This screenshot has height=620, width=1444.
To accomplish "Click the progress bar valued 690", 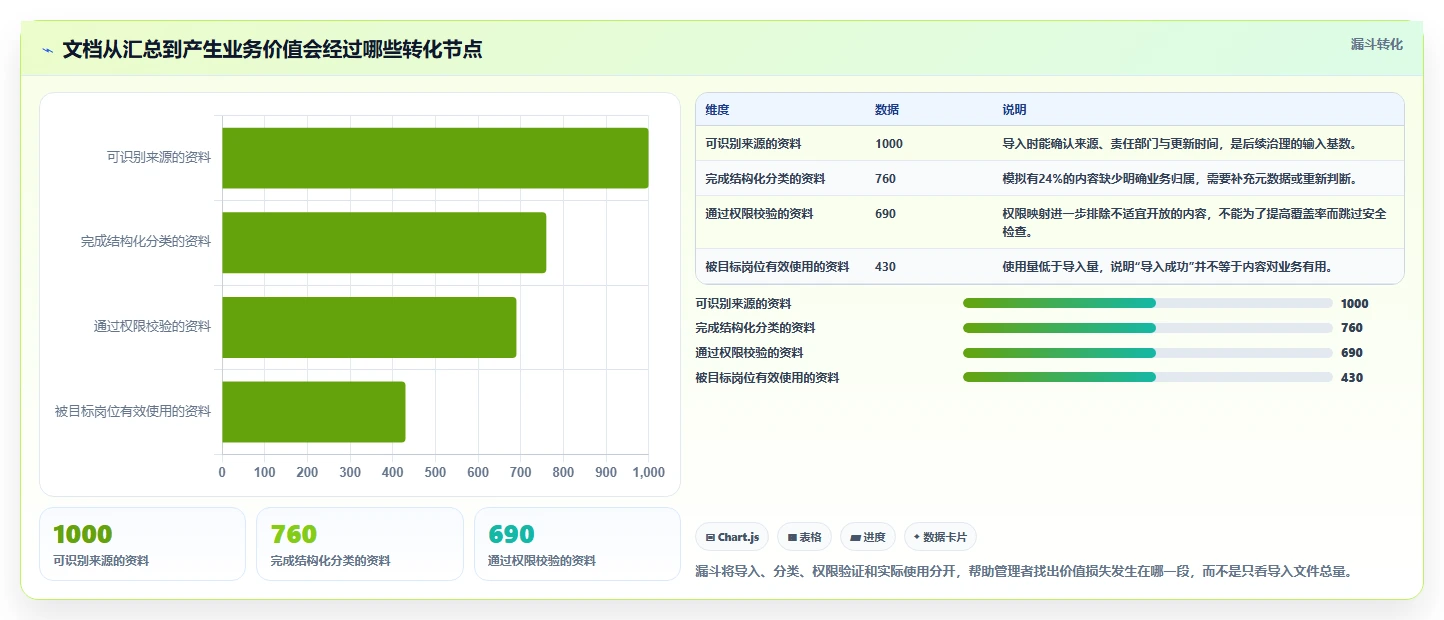I will pos(1147,353).
